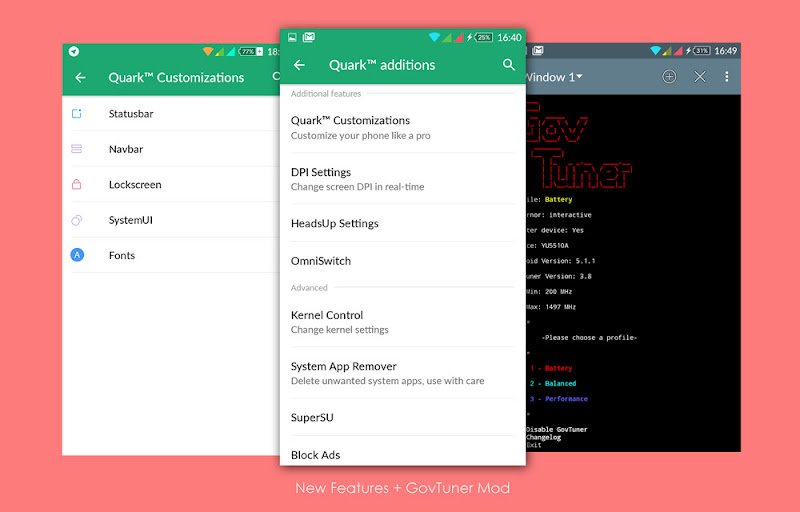Viewport: 800px width, 512px height.
Task: Open Fonts customization entry
Action: point(171,255)
